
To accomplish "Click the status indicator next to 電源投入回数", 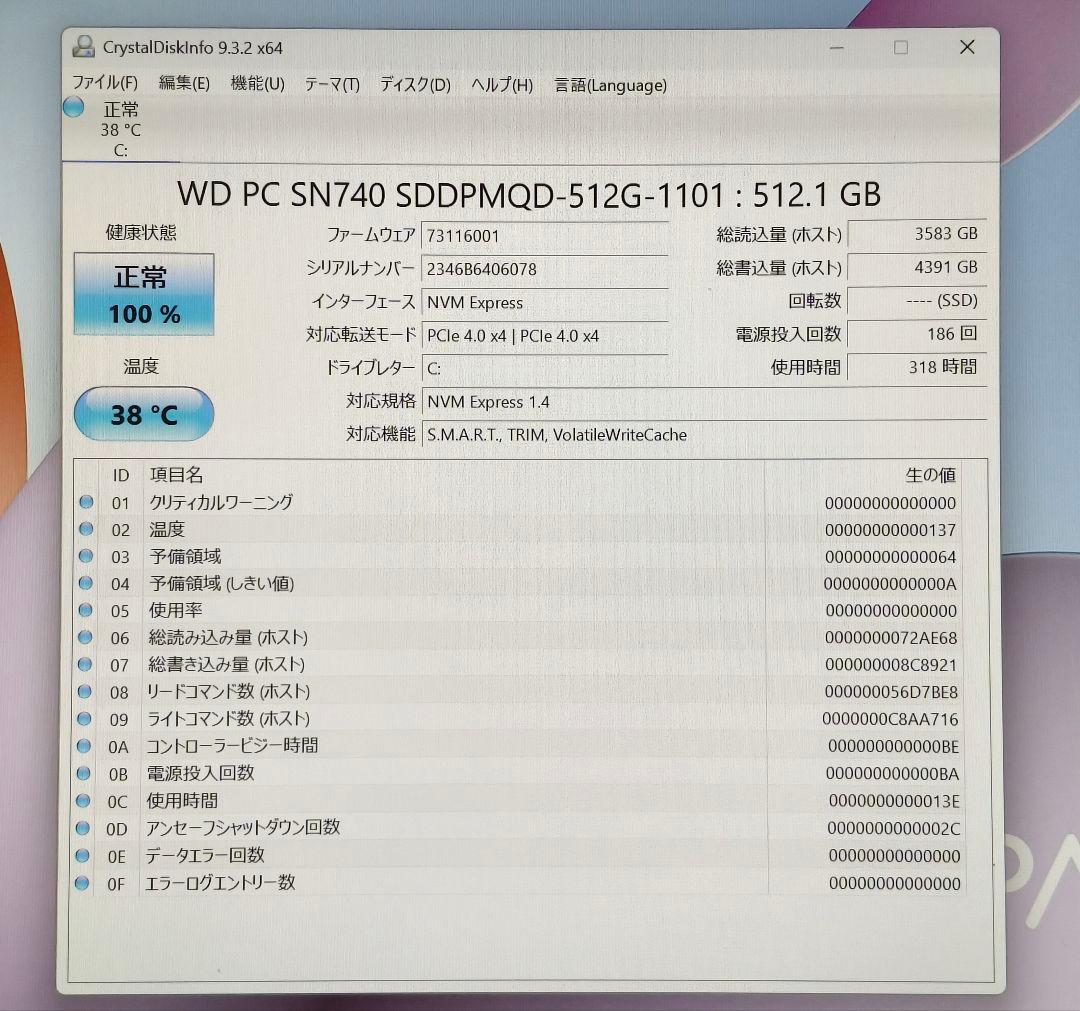I will [x=85, y=774].
